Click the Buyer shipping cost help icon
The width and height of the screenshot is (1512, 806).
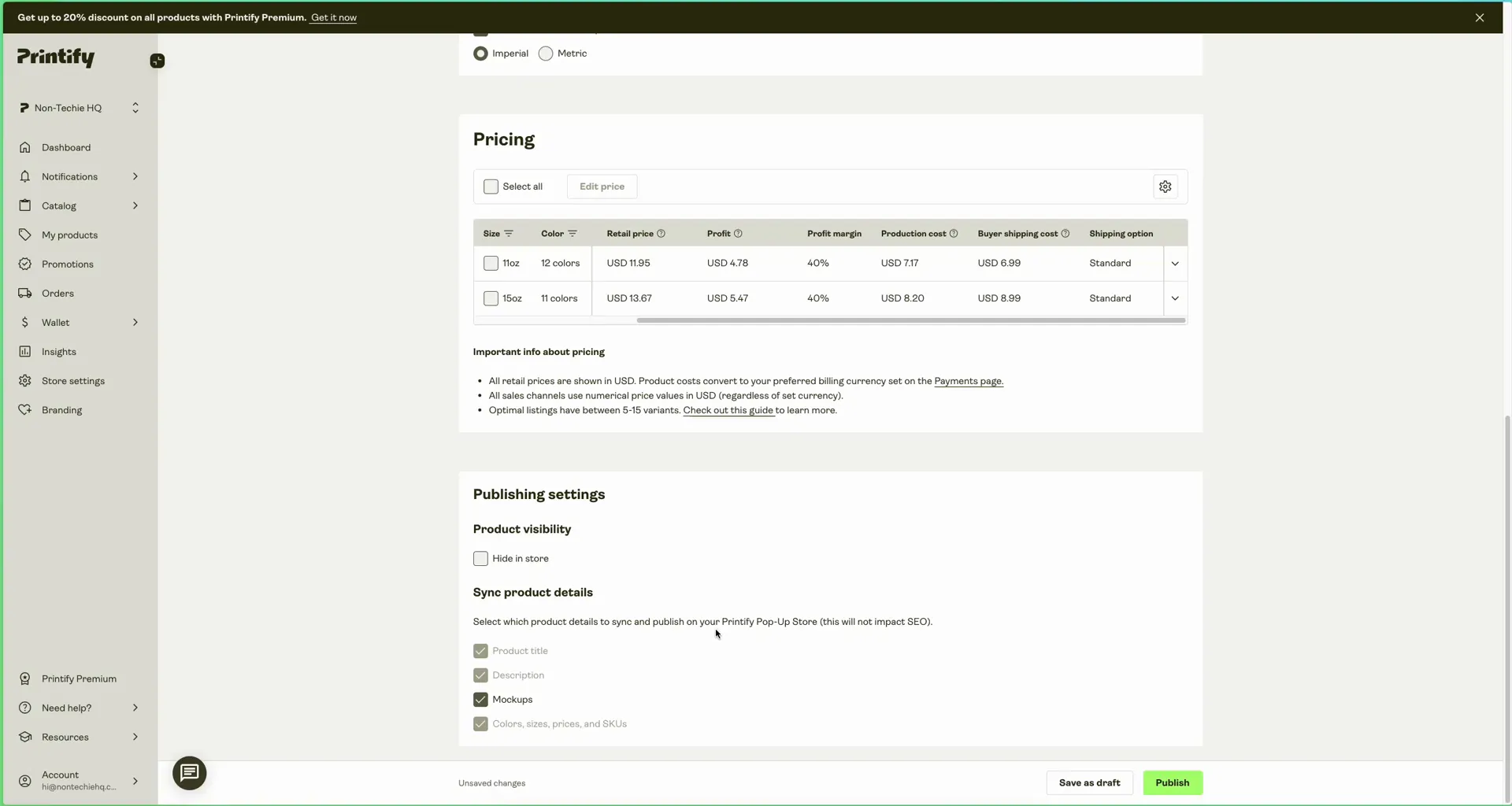click(1065, 234)
